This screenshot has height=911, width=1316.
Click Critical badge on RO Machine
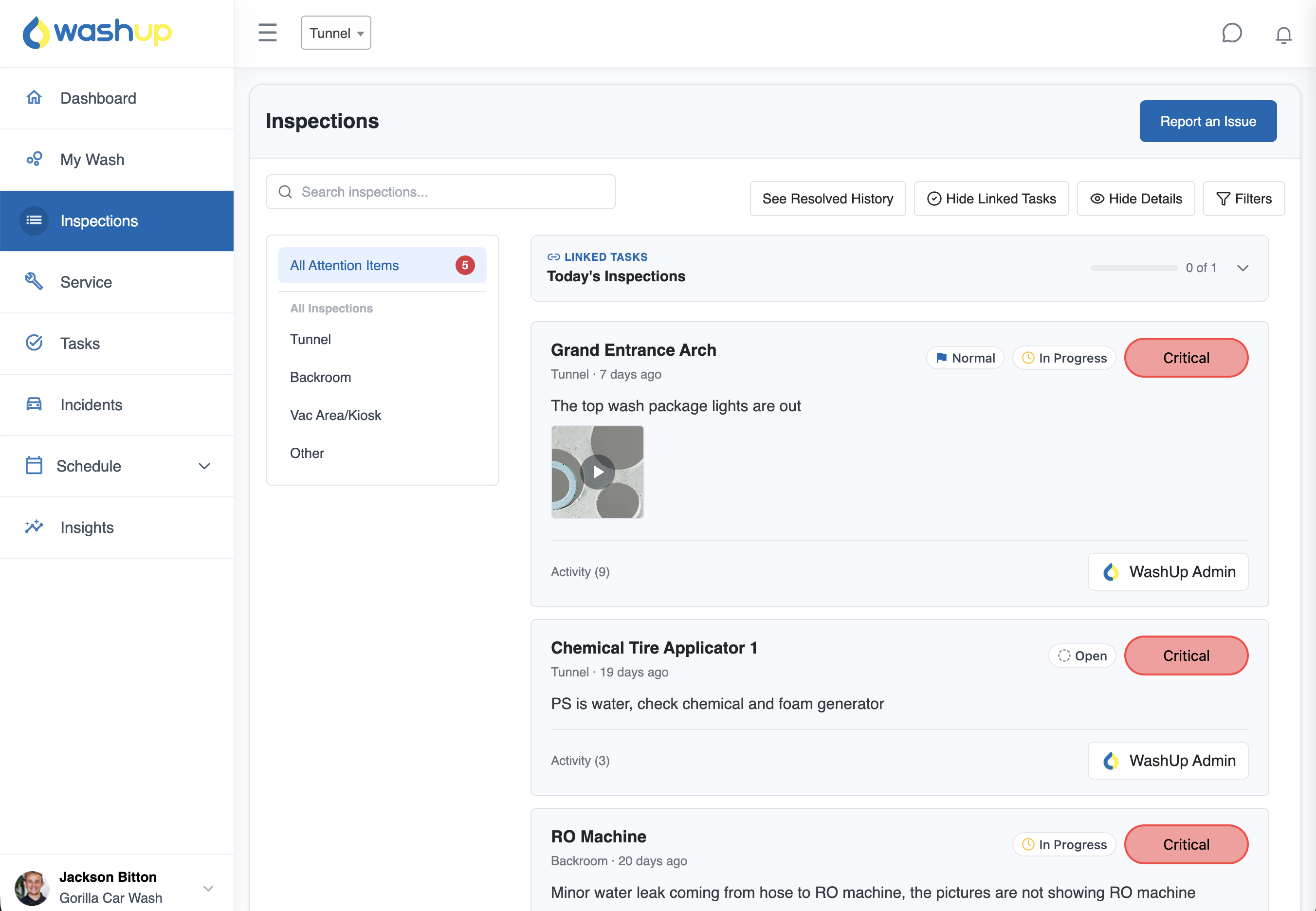(1187, 844)
